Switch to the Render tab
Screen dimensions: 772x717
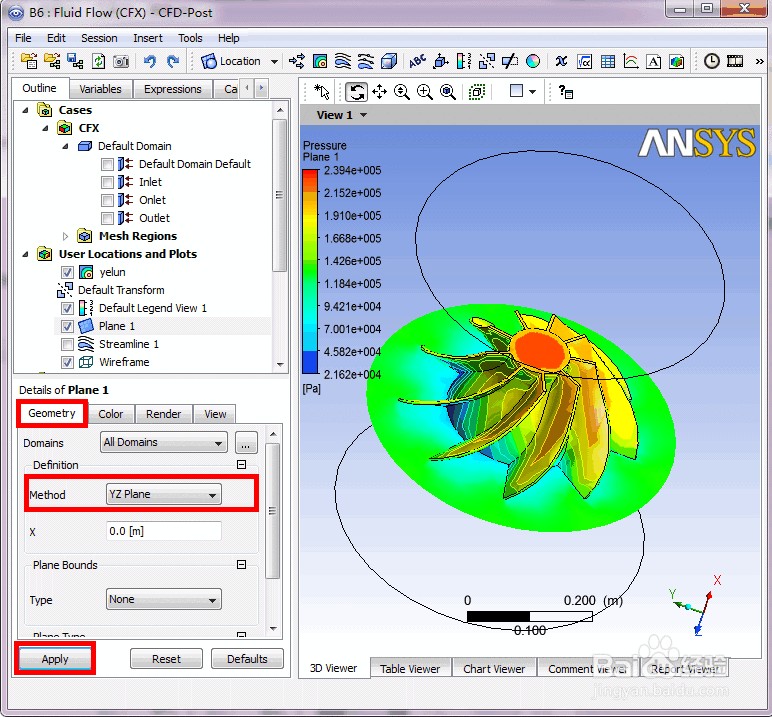pos(163,414)
